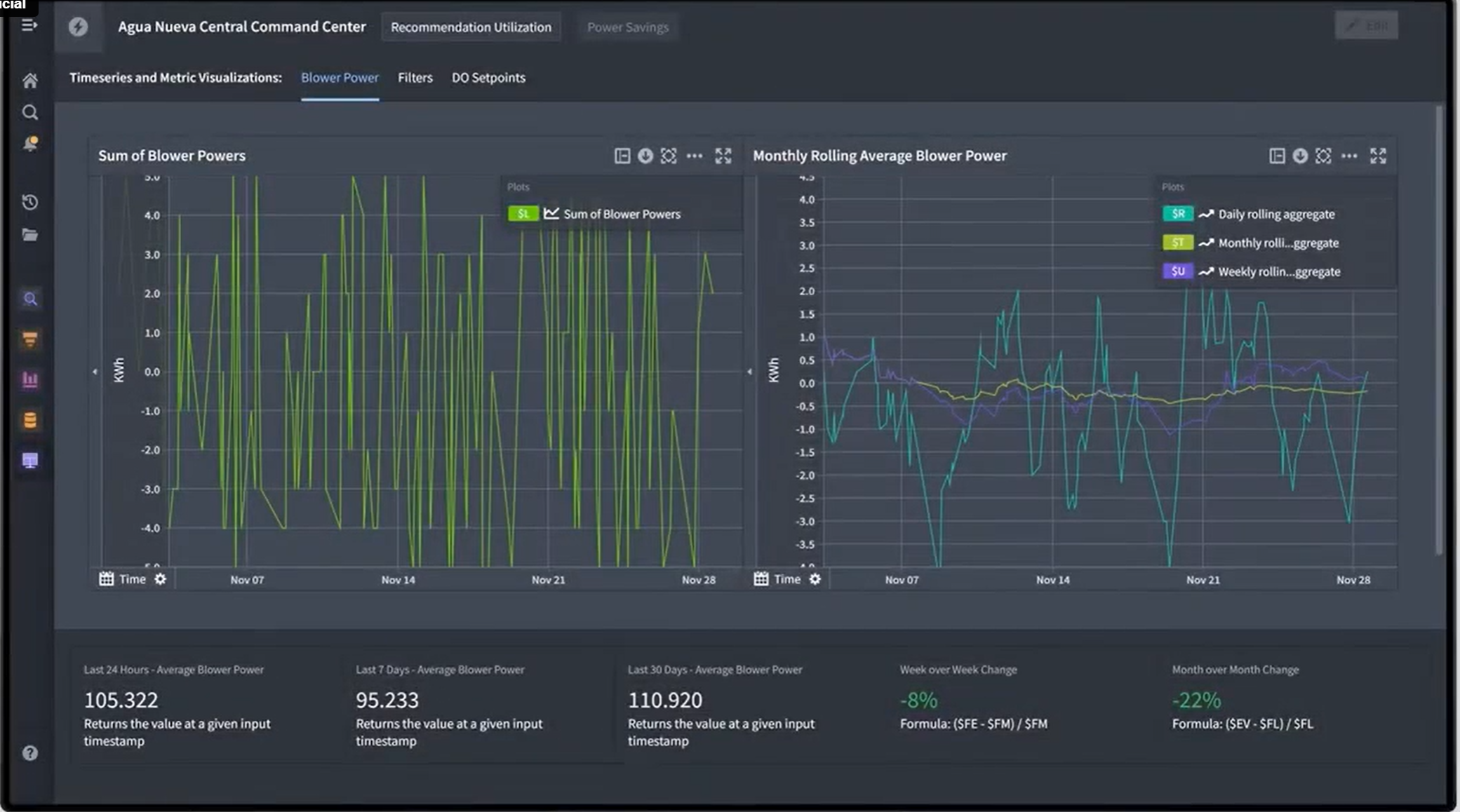Open more options on Sum of Blower Powers
This screenshot has height=812, width=1460.
695,156
